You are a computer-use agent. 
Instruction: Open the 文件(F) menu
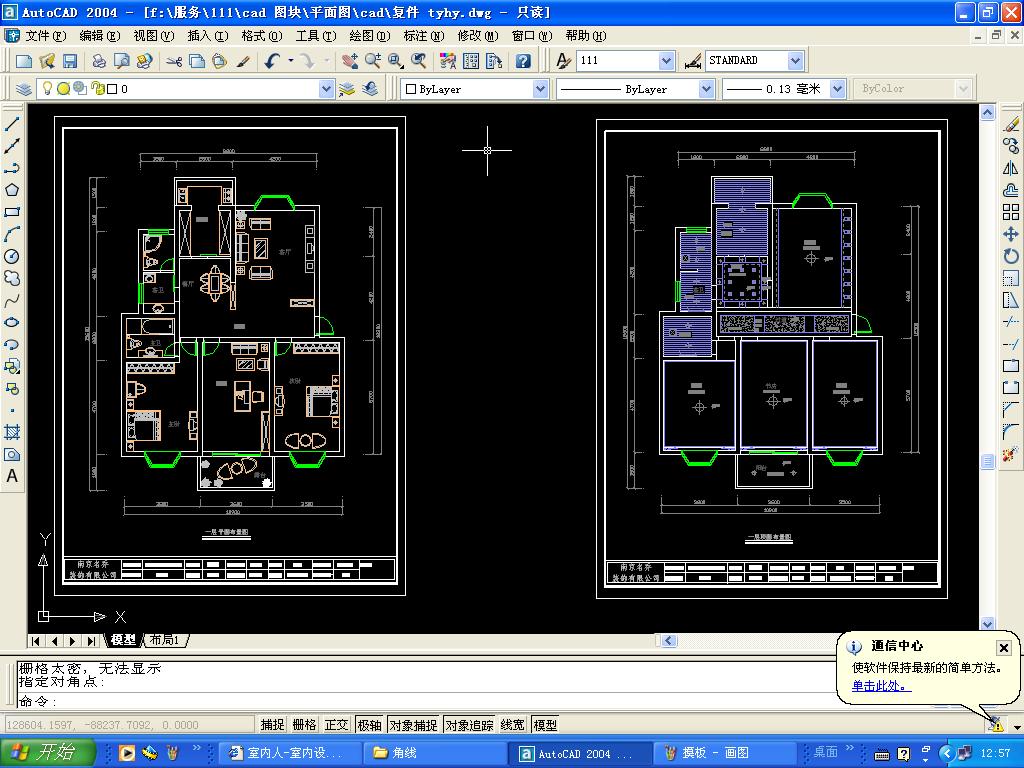(x=45, y=36)
